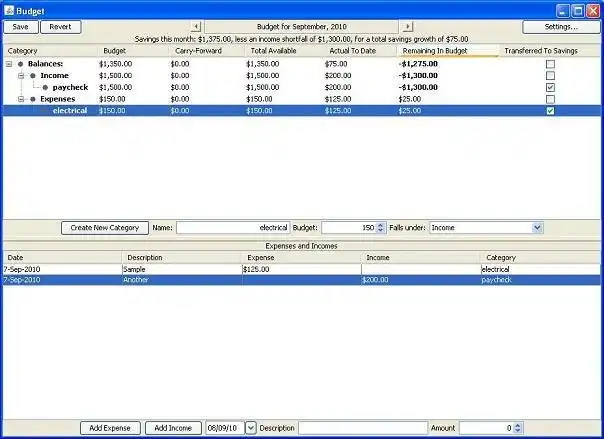Click the Save button
Image resolution: width=604 pixels, height=439 pixels.
(20, 27)
